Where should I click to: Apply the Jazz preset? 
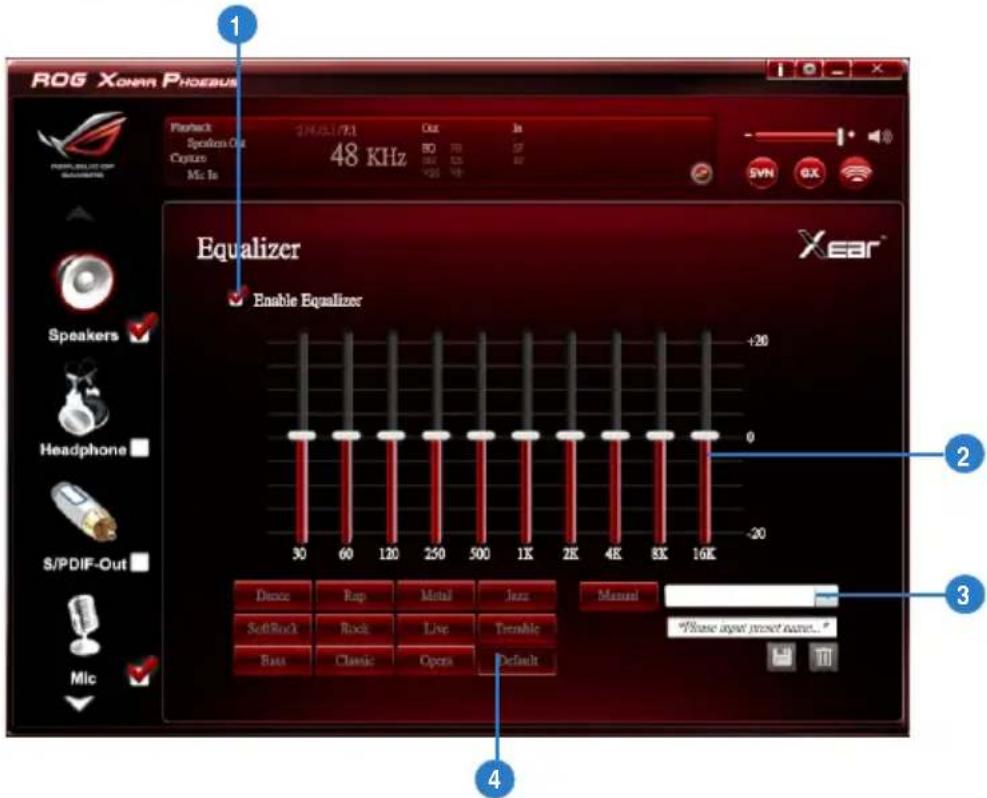pos(517,595)
